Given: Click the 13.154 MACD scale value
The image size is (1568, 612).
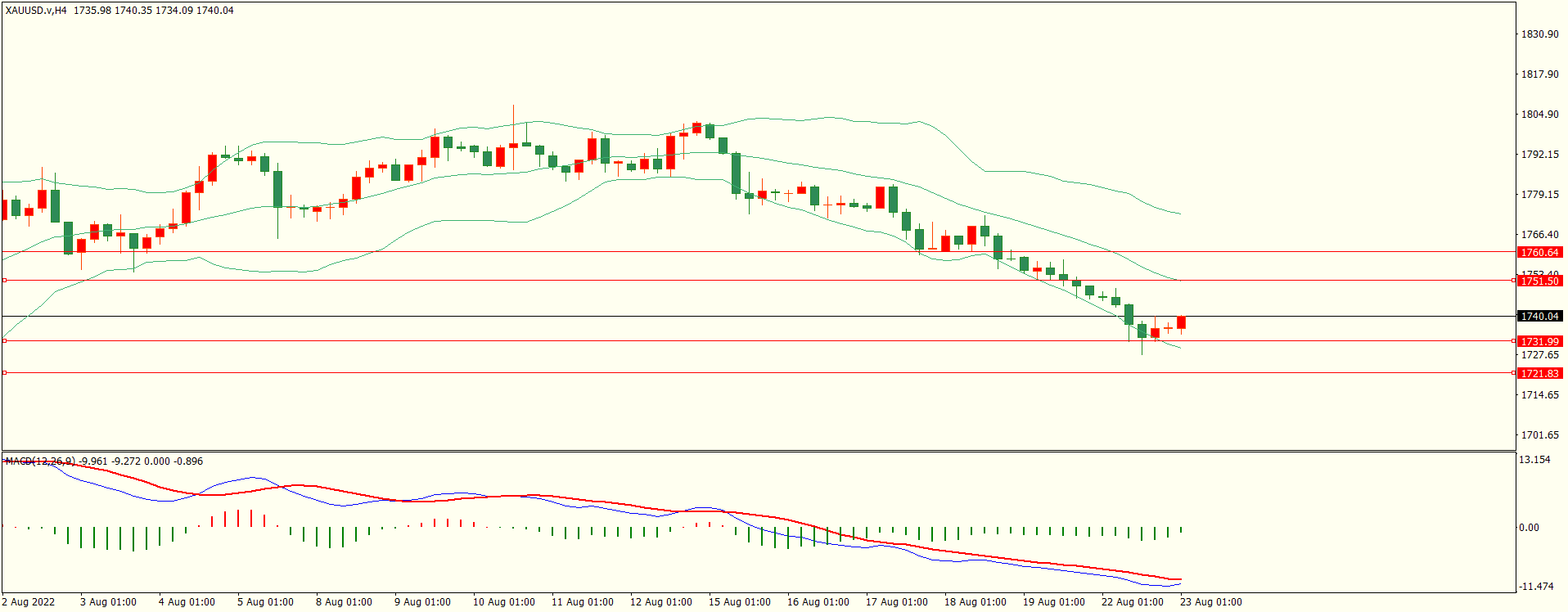Looking at the screenshot, I should [x=1534, y=460].
